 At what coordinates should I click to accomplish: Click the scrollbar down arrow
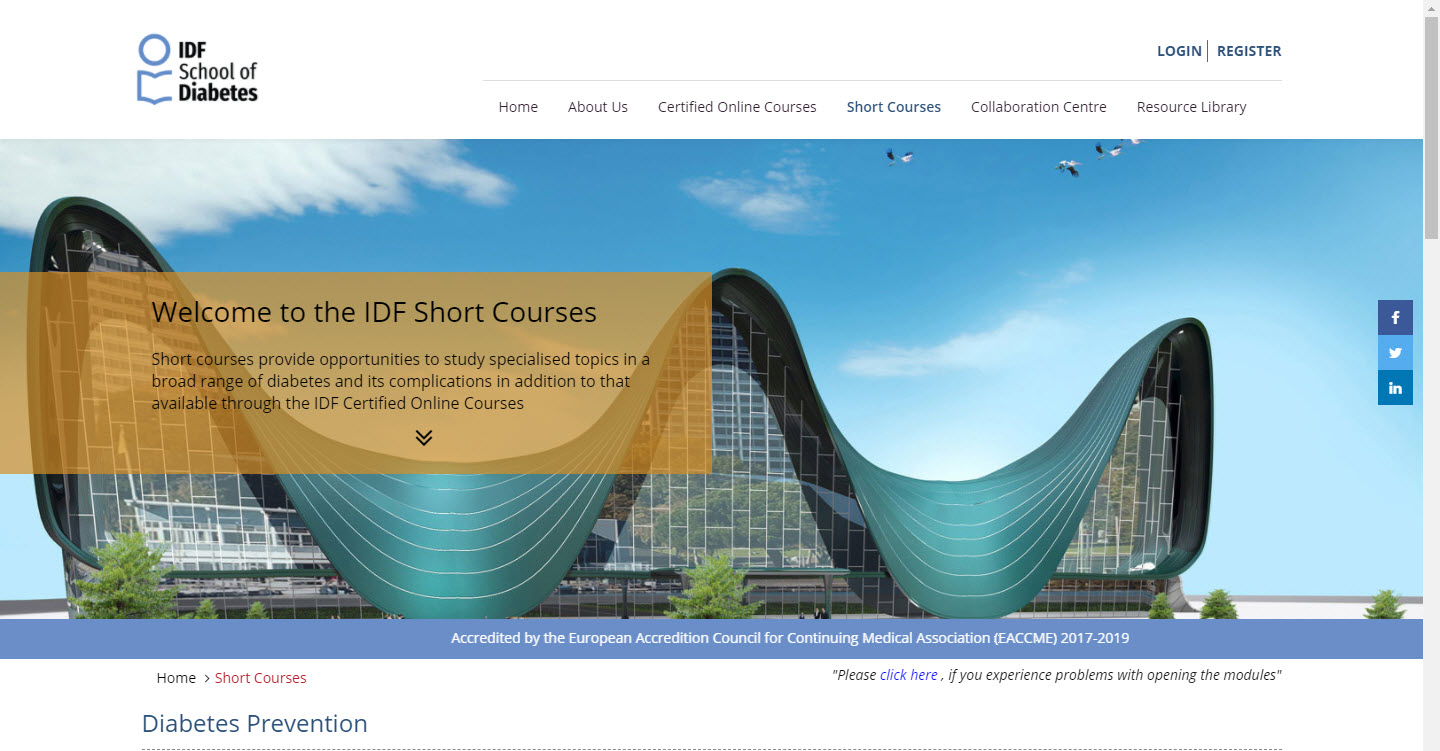[x=1431, y=743]
